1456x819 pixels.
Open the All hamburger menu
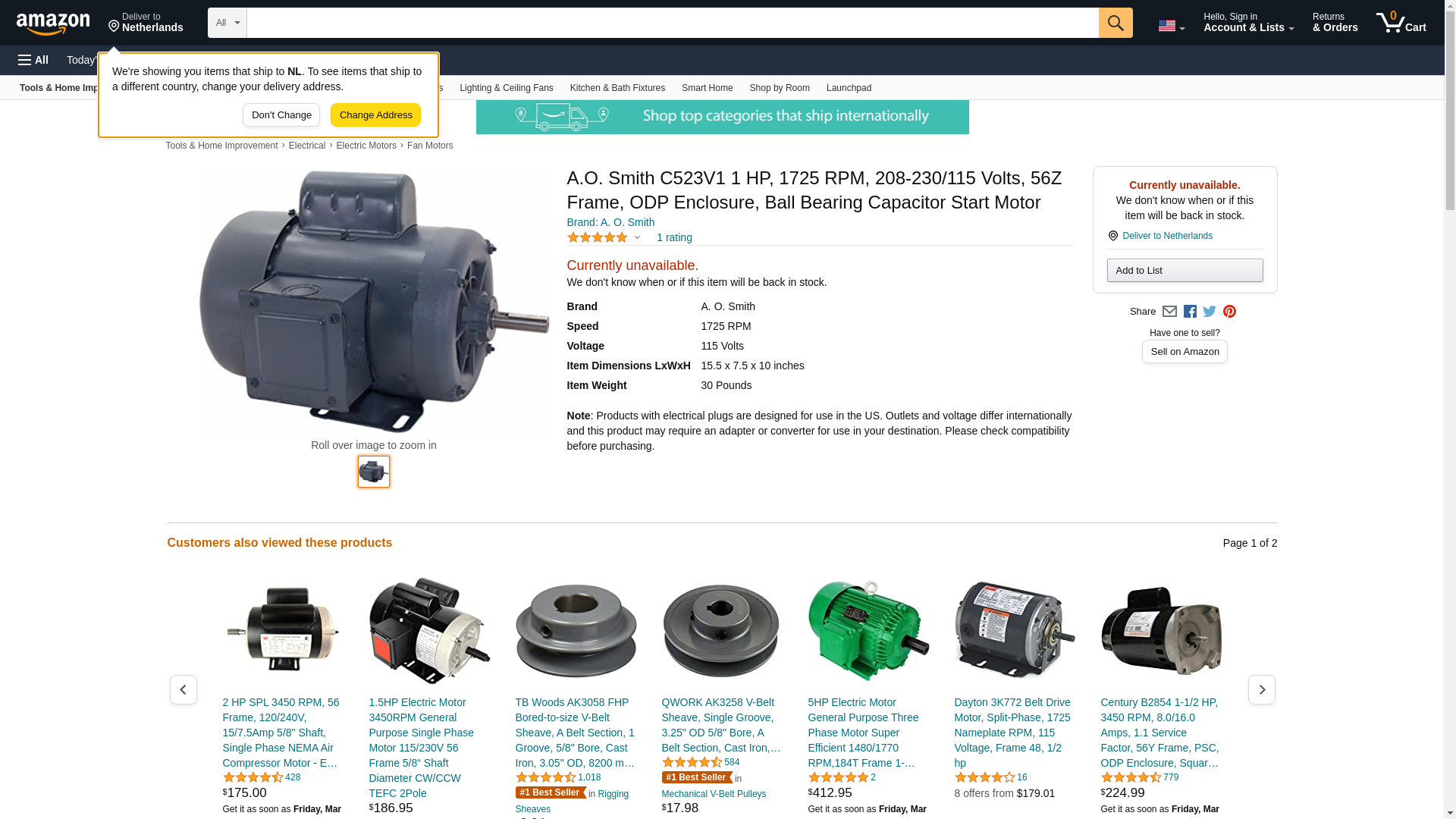[x=33, y=60]
